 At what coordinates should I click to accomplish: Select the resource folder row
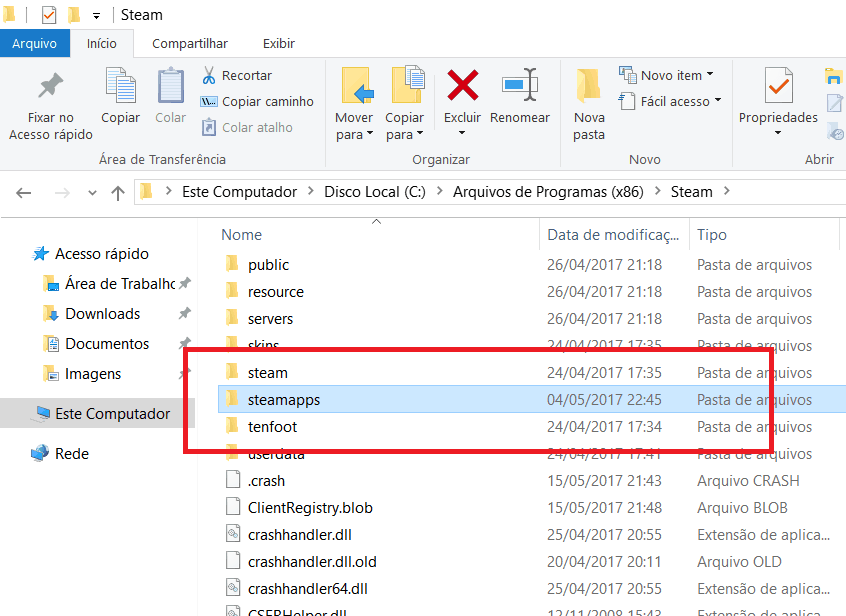coord(531,292)
